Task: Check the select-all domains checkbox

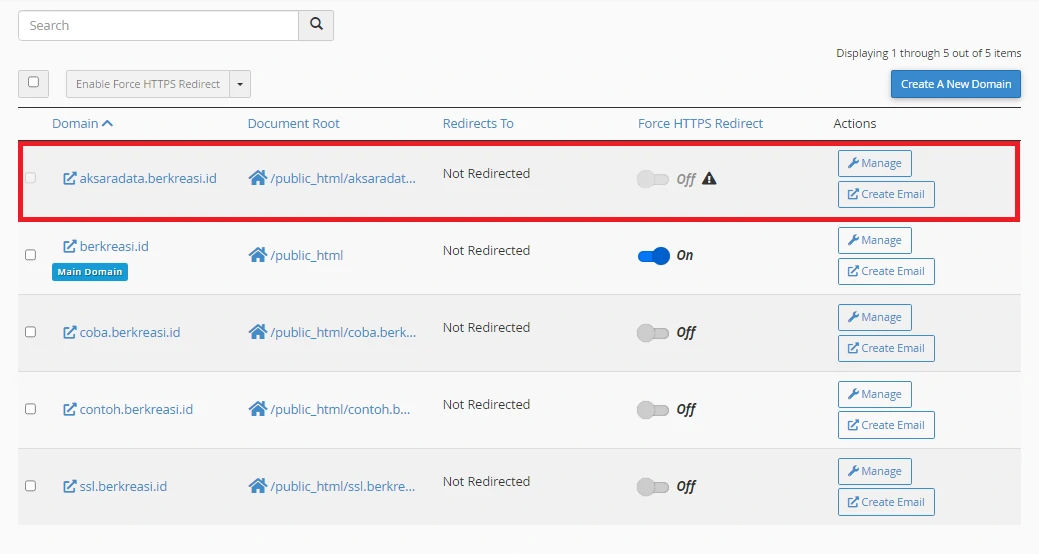Action: tap(33, 82)
